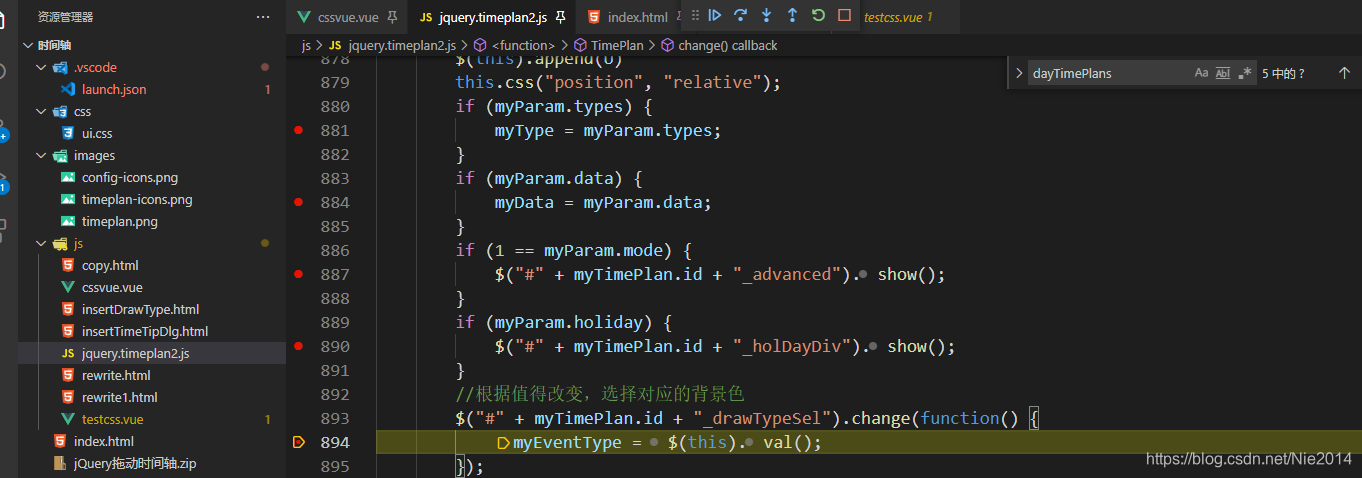This screenshot has width=1362, height=478.
Task: Open jquery.timeplan2.js breadcrumb item
Action: [x=392, y=45]
